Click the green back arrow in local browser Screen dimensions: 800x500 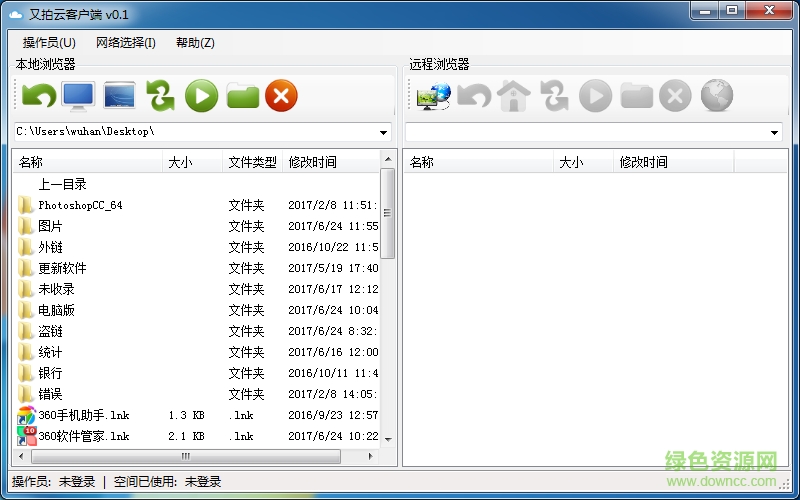point(39,95)
